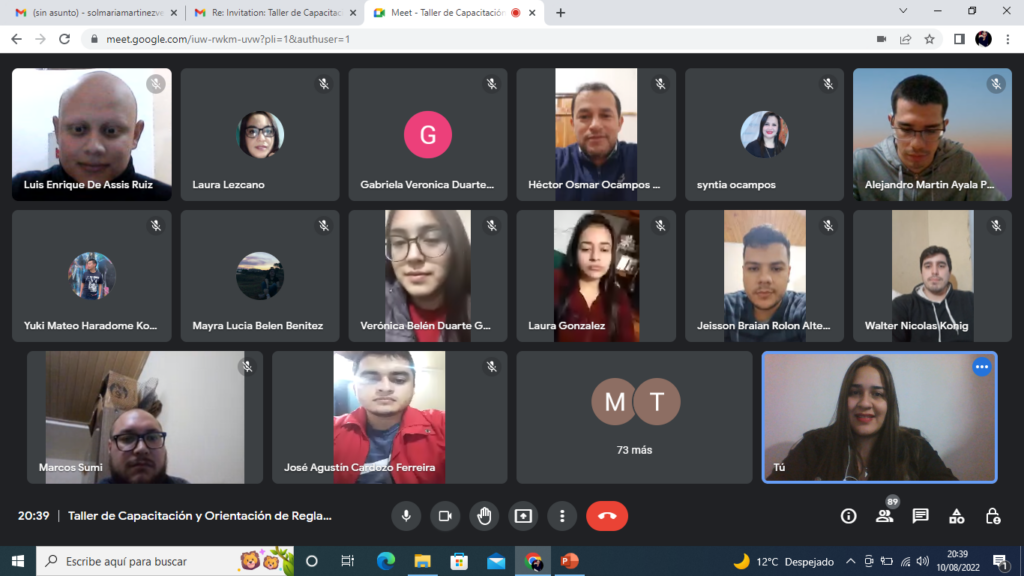The width and height of the screenshot is (1024, 576).
Task: Show the participants list with 89 people
Action: tap(884, 516)
